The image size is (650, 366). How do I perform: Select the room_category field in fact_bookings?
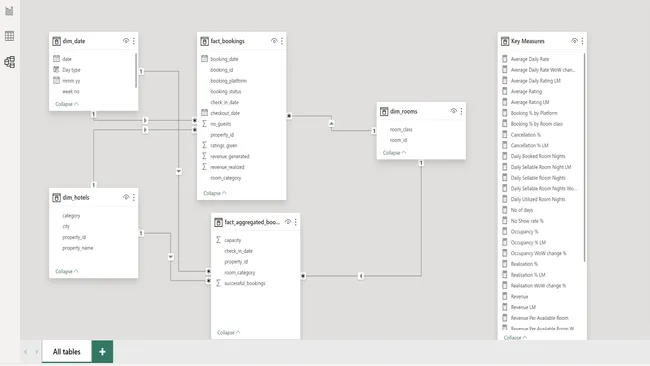(226, 178)
